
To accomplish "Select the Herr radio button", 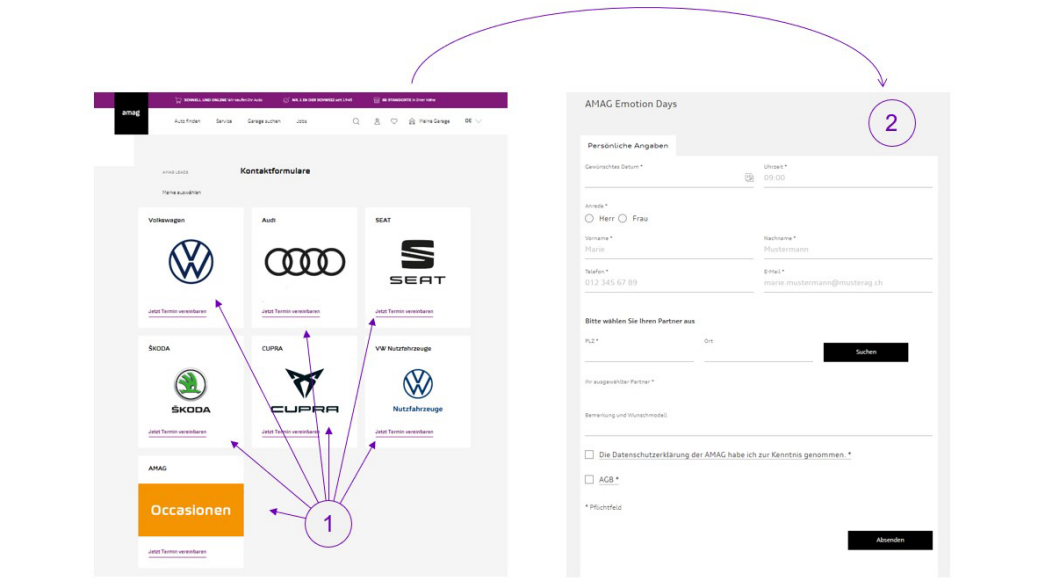I will [589, 219].
